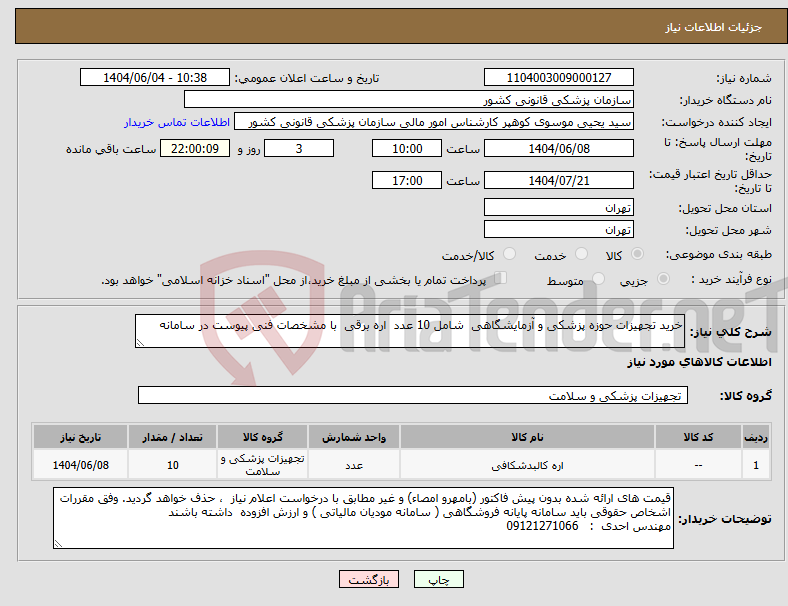Open اطلاعات تماس خریدار link
Image resolution: width=788 pixels, height=606 pixels.
click(177, 122)
